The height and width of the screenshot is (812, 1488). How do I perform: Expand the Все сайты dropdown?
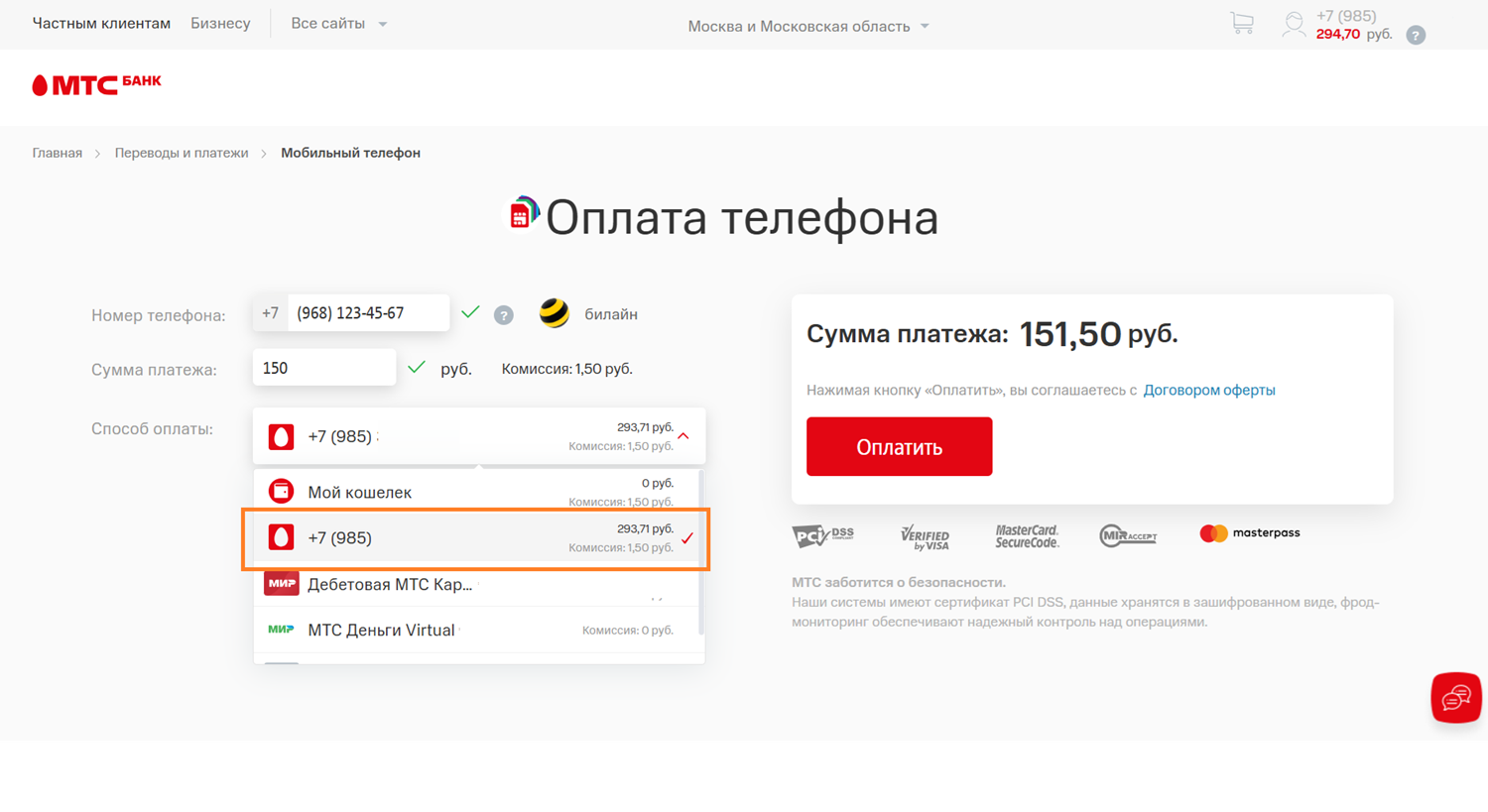[338, 24]
